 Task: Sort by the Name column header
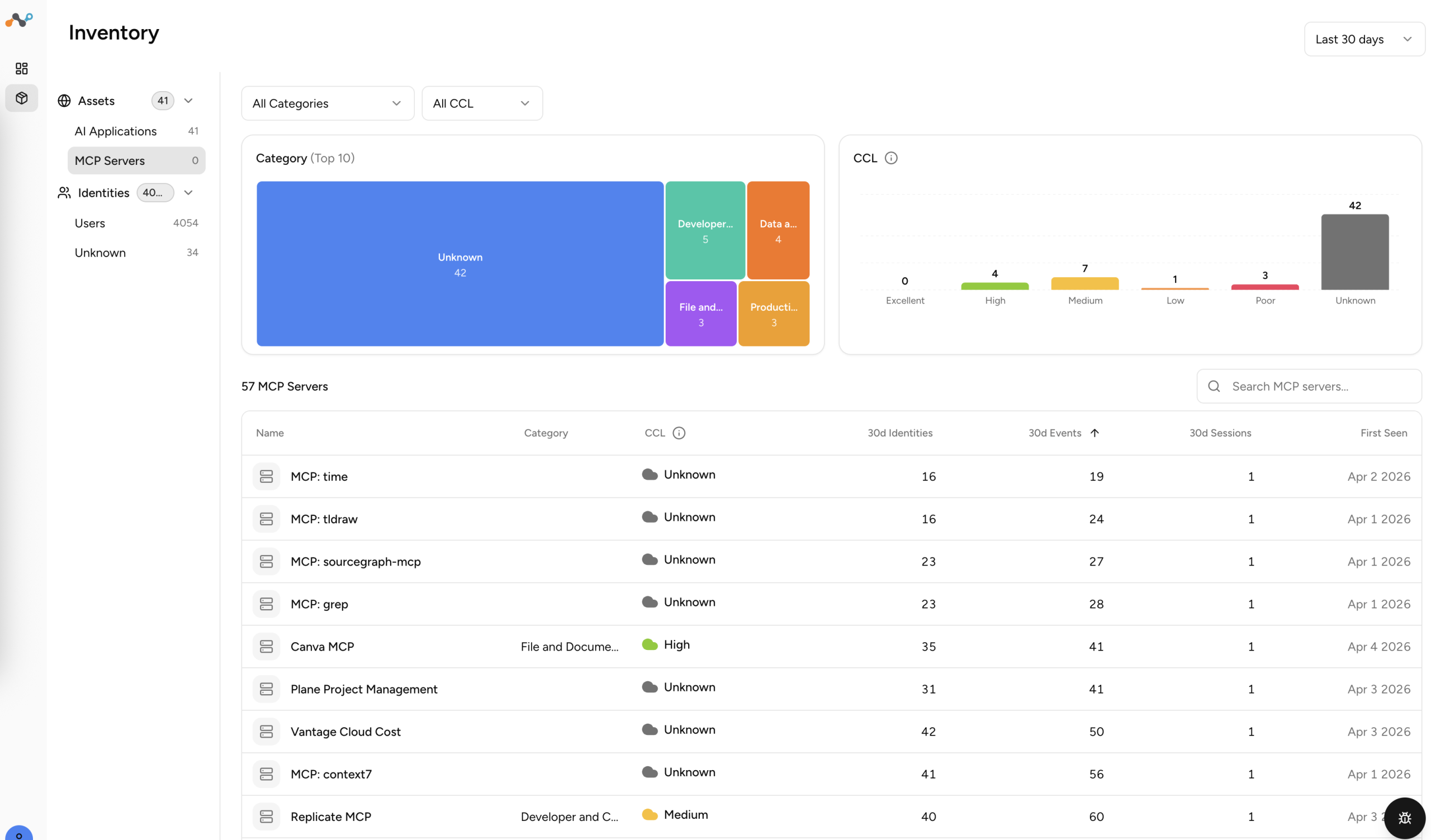tap(270, 433)
